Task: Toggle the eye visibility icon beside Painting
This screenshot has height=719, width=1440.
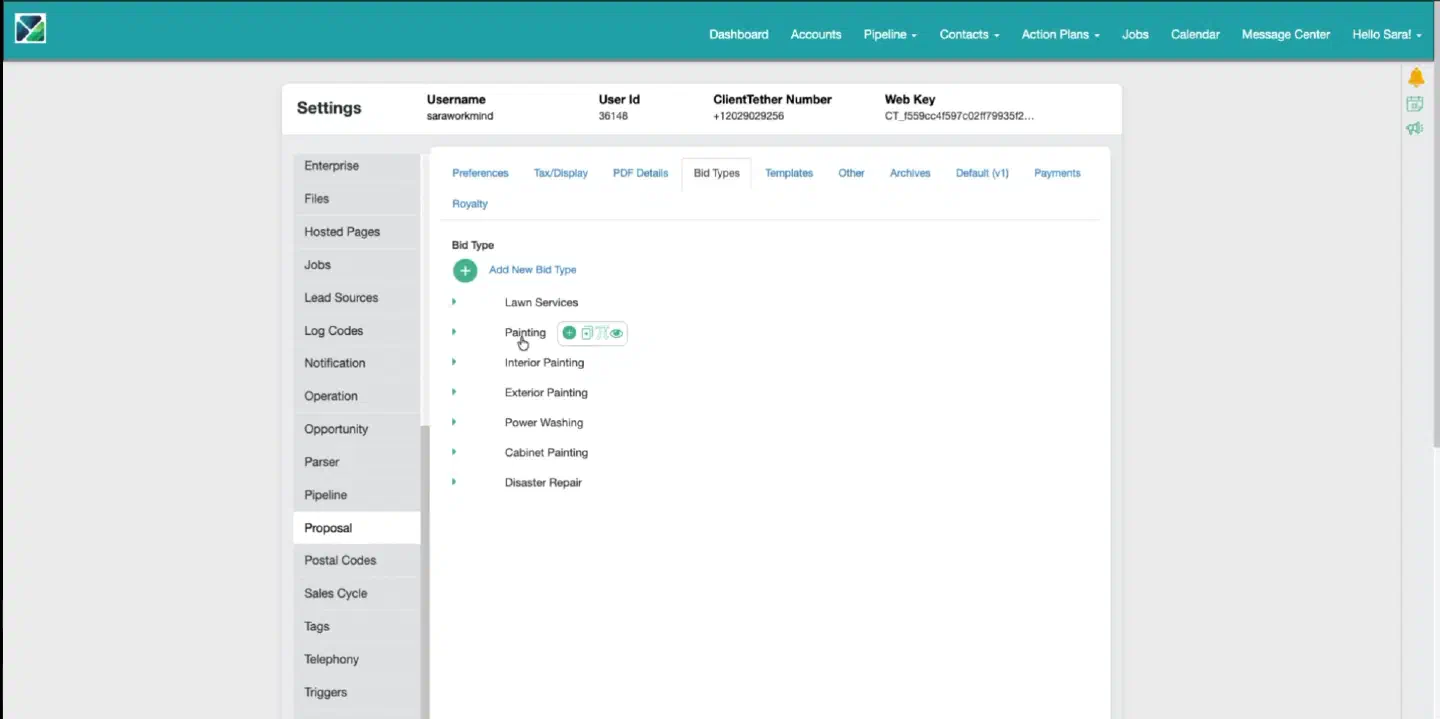Action: (x=616, y=333)
